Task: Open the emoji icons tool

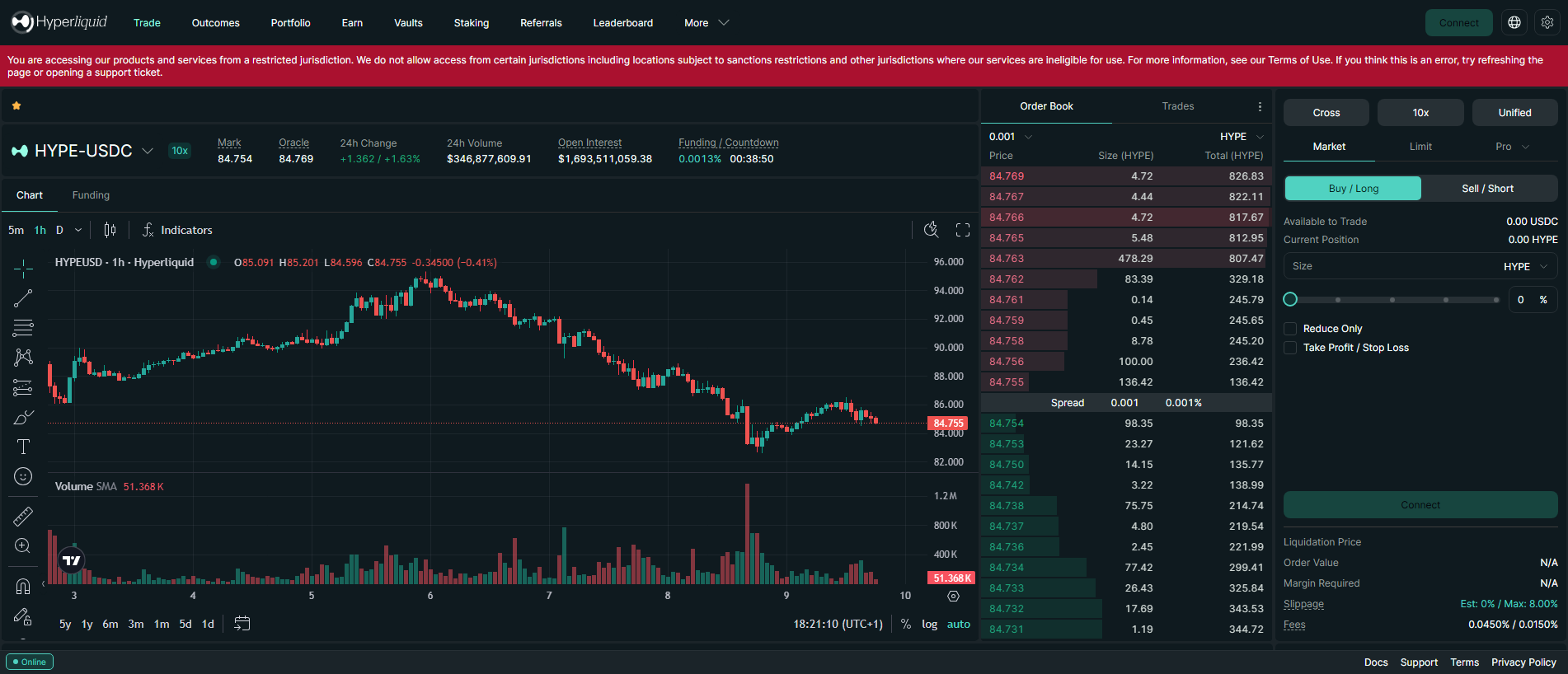Action: pos(23,476)
